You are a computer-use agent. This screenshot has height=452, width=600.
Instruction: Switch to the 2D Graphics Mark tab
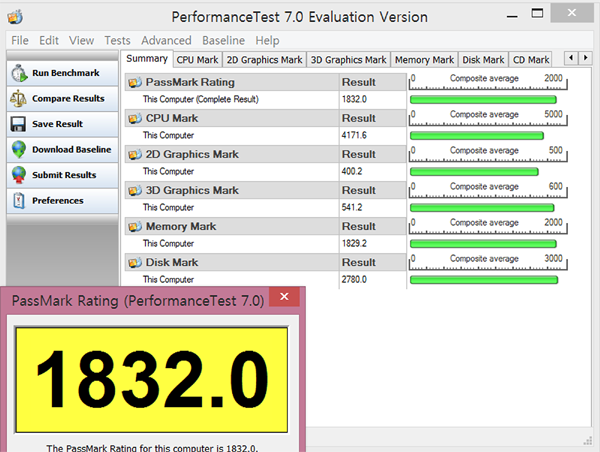pos(264,60)
